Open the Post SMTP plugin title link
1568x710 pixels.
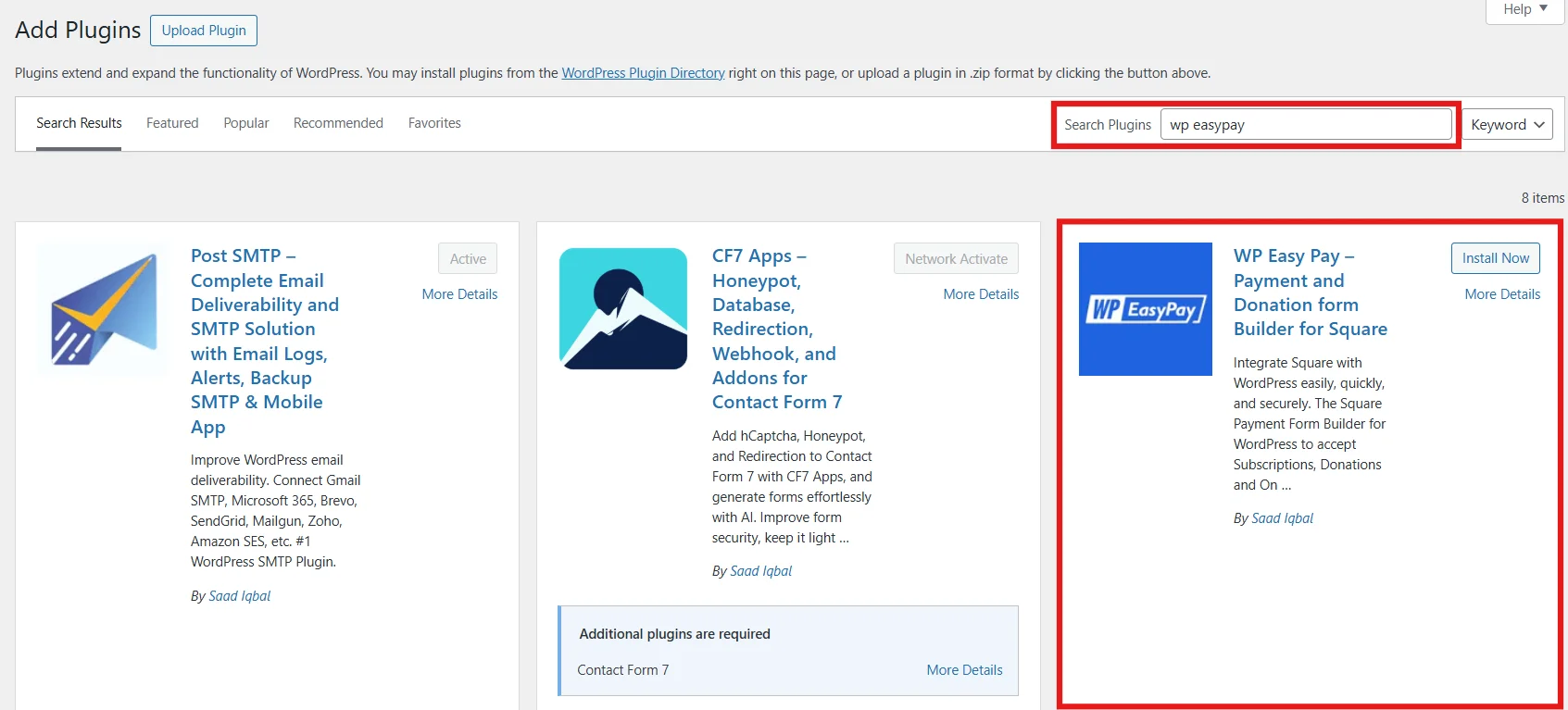(264, 341)
